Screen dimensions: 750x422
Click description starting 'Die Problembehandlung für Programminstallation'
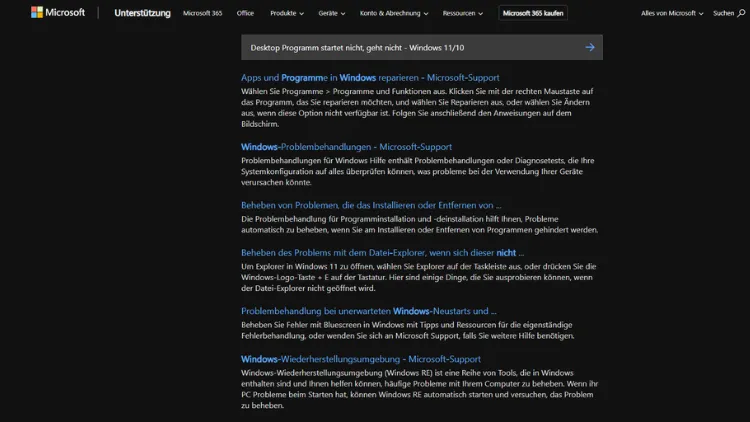[419, 224]
